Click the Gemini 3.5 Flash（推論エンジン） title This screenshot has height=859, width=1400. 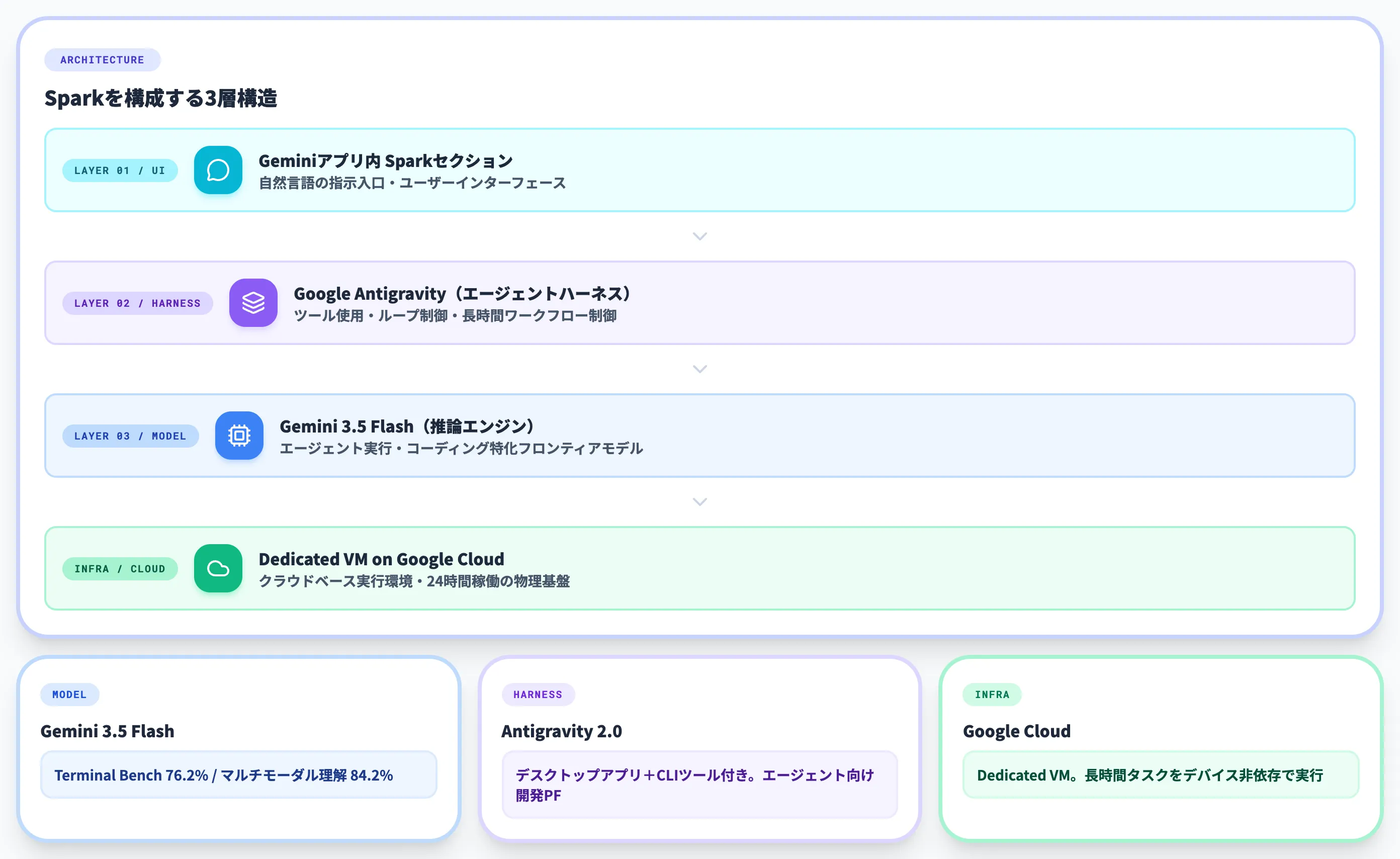tap(407, 426)
